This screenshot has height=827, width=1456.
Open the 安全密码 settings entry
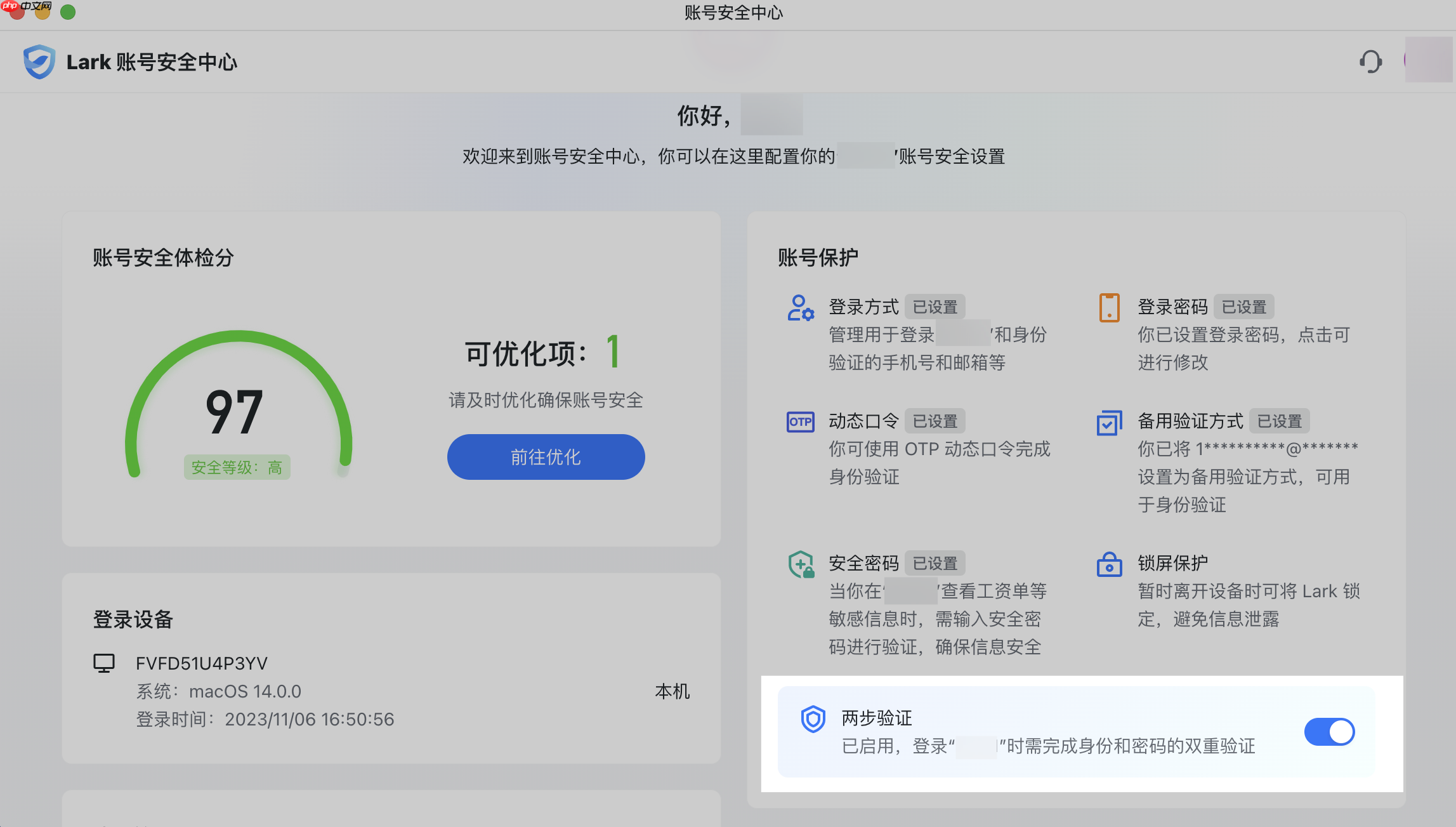(x=917, y=605)
